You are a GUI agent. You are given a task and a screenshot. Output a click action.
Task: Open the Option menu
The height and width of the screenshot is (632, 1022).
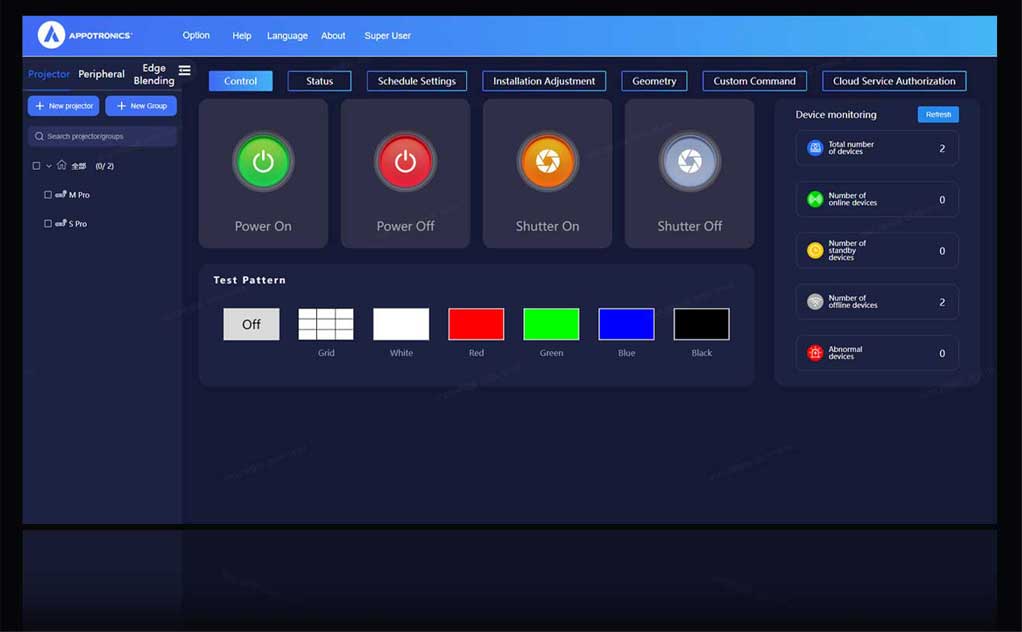click(196, 35)
